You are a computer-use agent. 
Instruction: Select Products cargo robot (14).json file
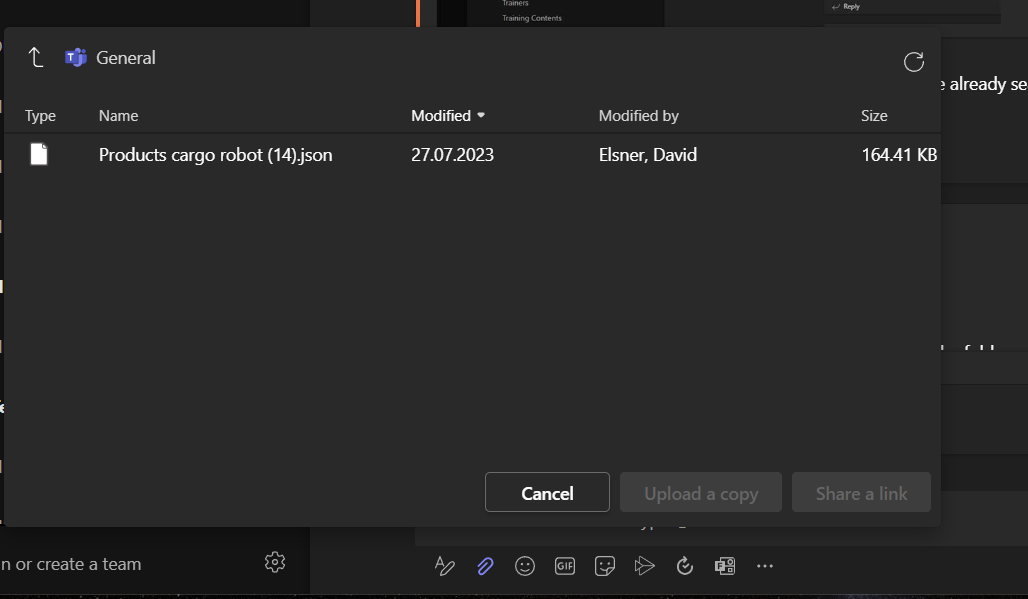(215, 155)
